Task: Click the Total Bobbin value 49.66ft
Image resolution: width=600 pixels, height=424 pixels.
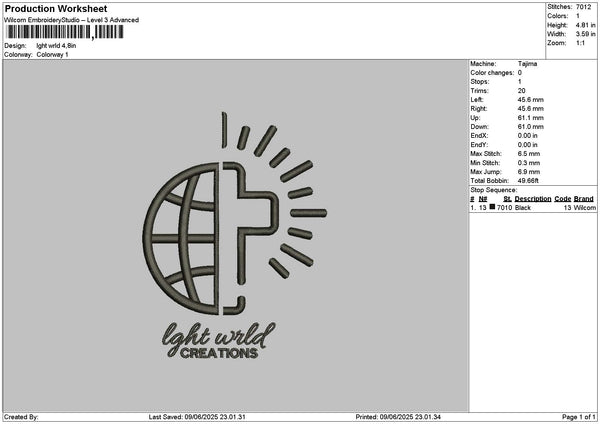Action: tap(528, 181)
